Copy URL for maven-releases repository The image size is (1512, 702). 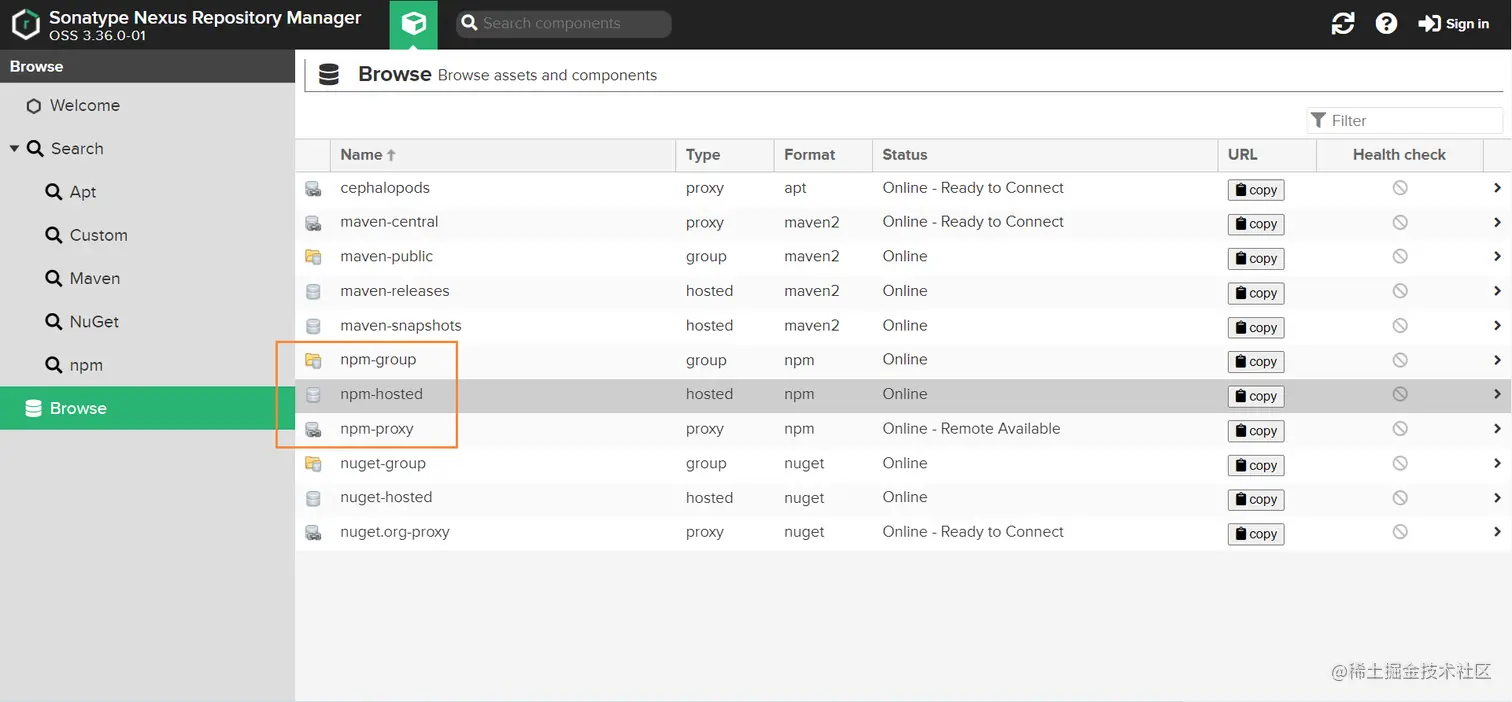[x=1256, y=293]
